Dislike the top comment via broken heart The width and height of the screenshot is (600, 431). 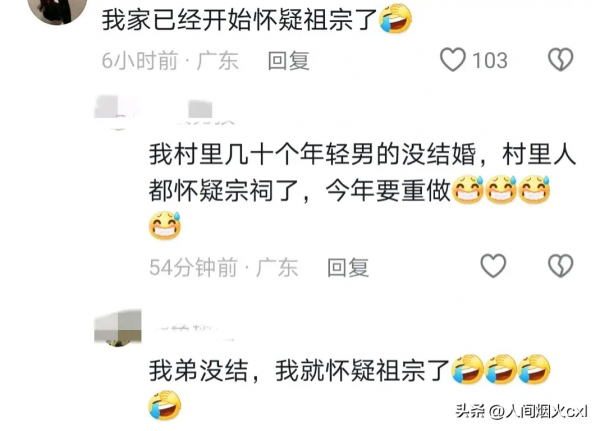561,60
